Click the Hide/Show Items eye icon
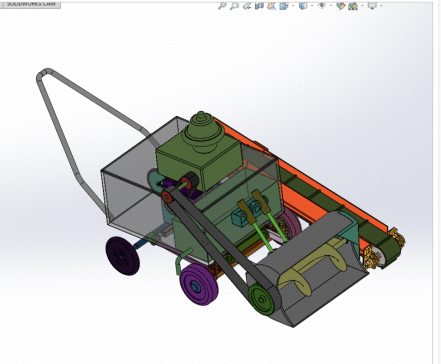This screenshot has height=364, width=441. (322, 6)
